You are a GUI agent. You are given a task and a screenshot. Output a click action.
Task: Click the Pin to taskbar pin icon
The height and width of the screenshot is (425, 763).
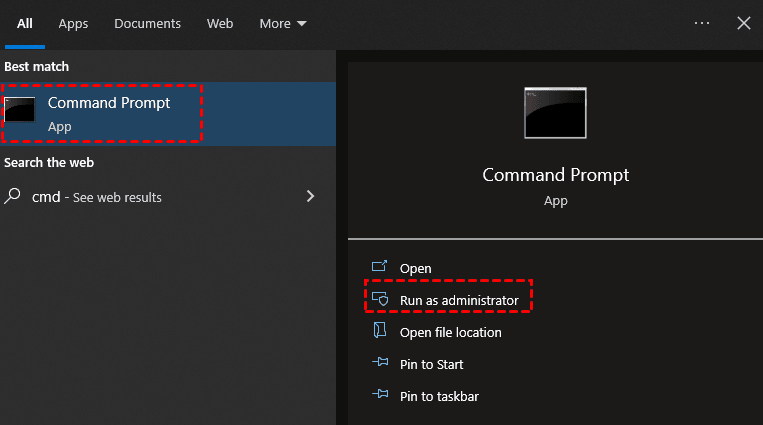click(379, 396)
